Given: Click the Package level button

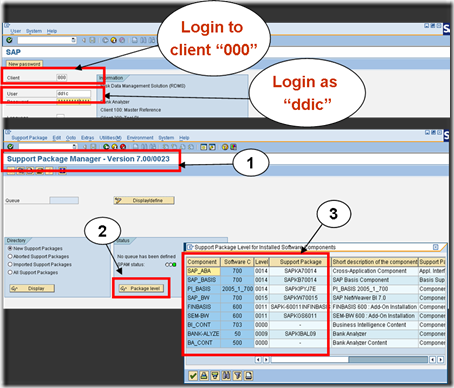Looking at the screenshot, I should pos(141,288).
